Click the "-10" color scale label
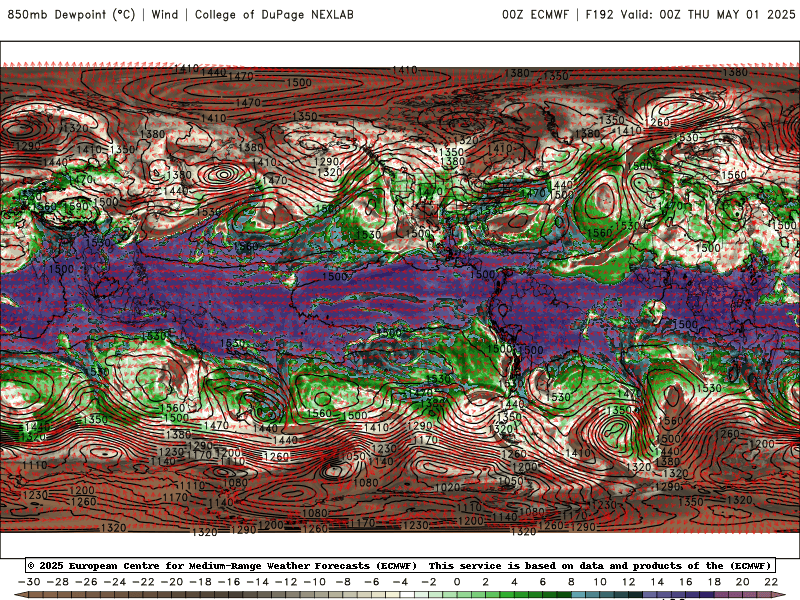The image size is (800, 600). tap(315, 582)
